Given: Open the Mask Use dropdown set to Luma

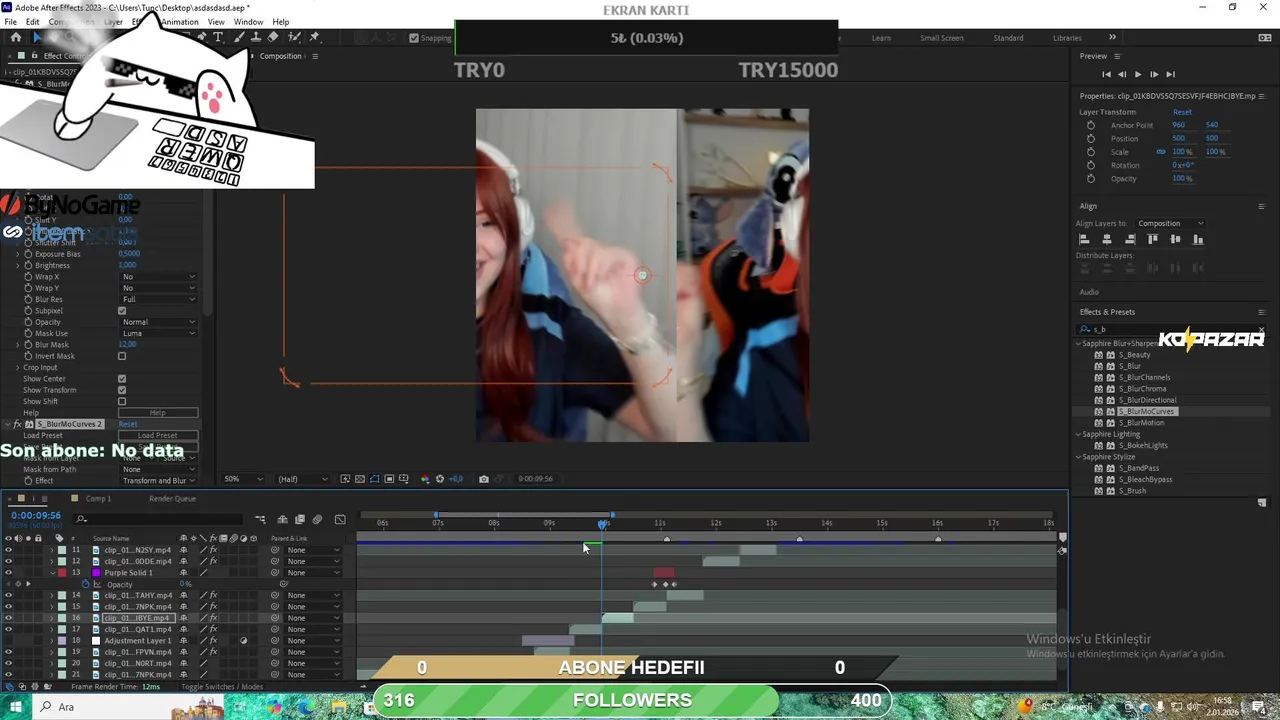Looking at the screenshot, I should click(x=158, y=333).
